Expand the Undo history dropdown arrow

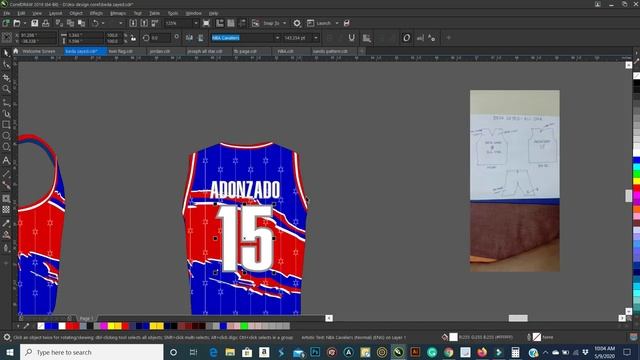(103, 23)
